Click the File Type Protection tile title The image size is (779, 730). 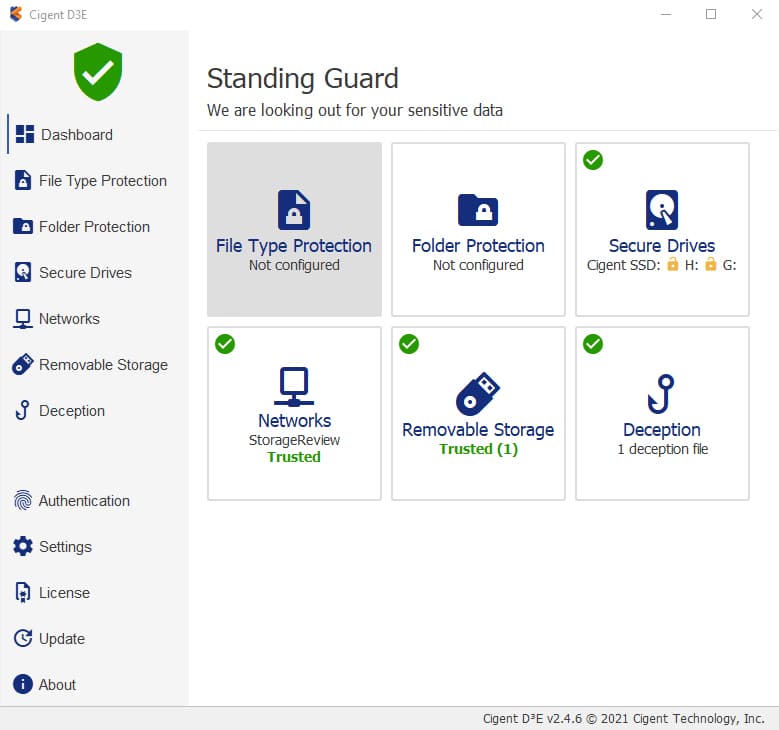[x=294, y=246]
